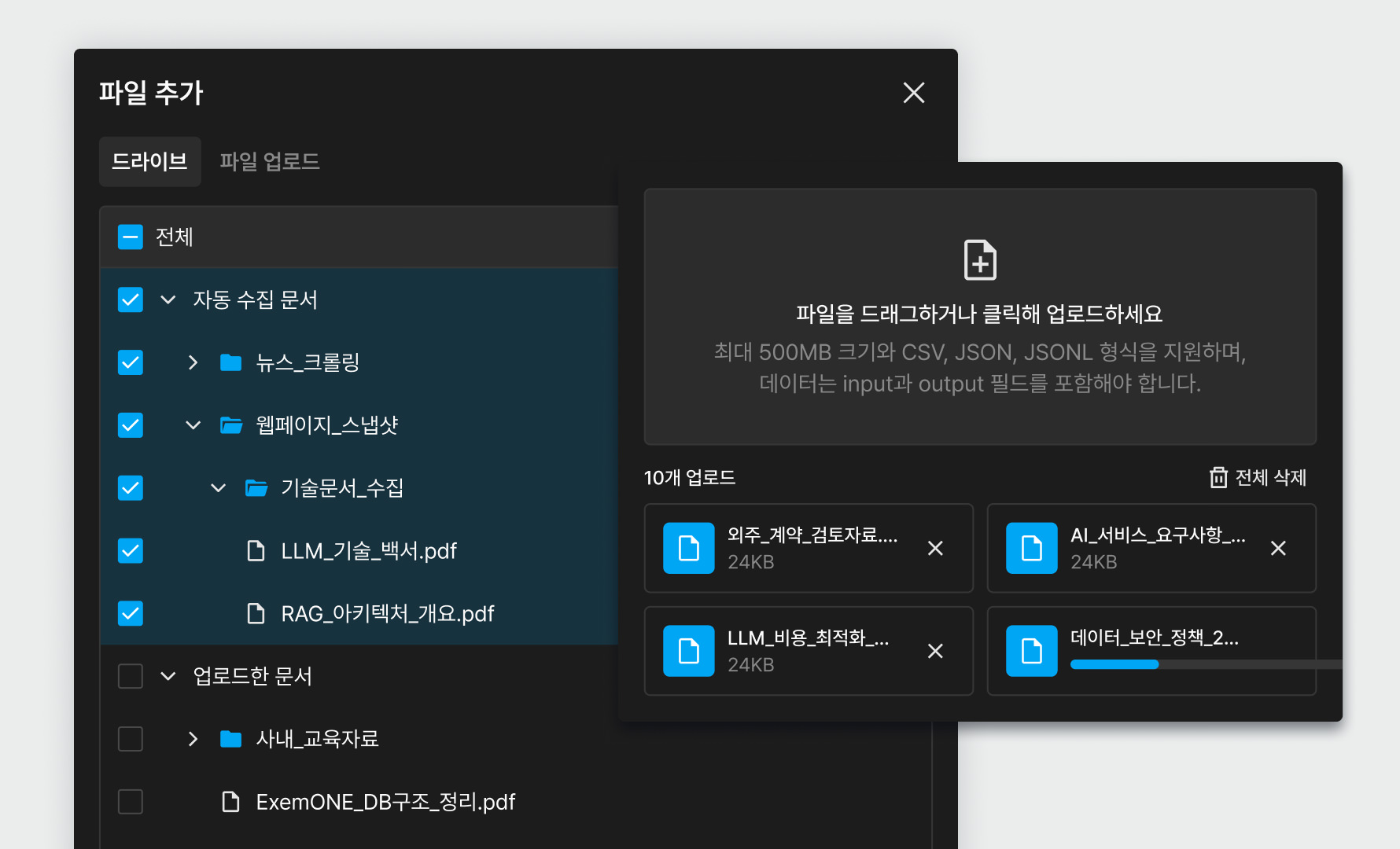Click the add-file icon in the upload dropzone
Viewport: 1400px width, 849px height.
tap(980, 260)
